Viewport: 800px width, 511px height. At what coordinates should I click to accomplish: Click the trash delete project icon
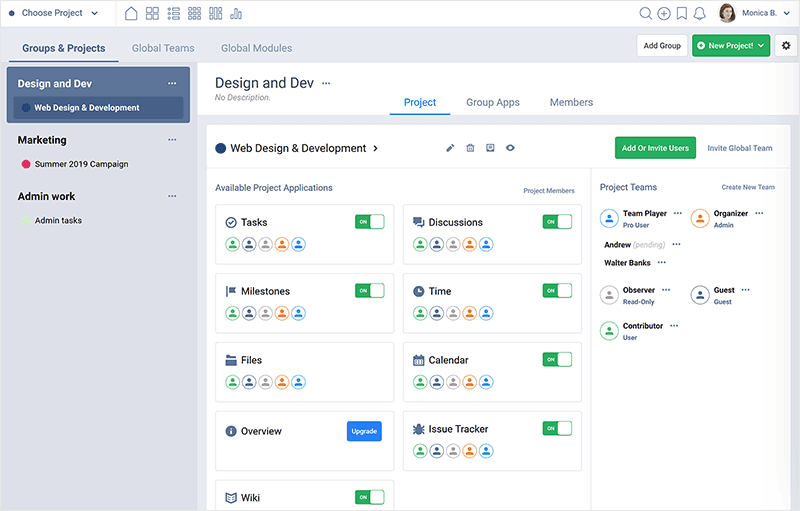[470, 148]
